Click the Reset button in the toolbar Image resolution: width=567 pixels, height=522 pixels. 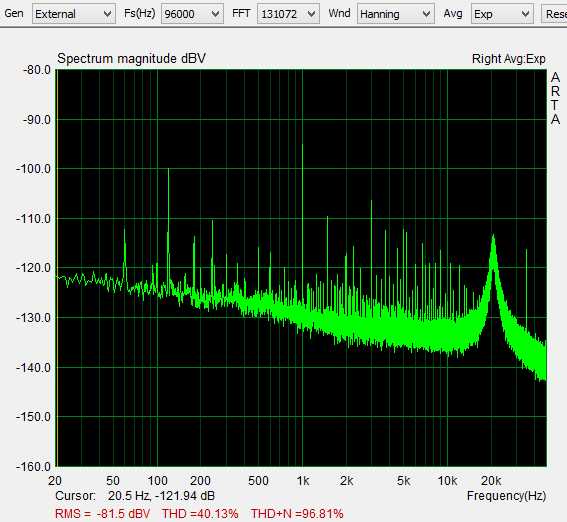tap(554, 14)
